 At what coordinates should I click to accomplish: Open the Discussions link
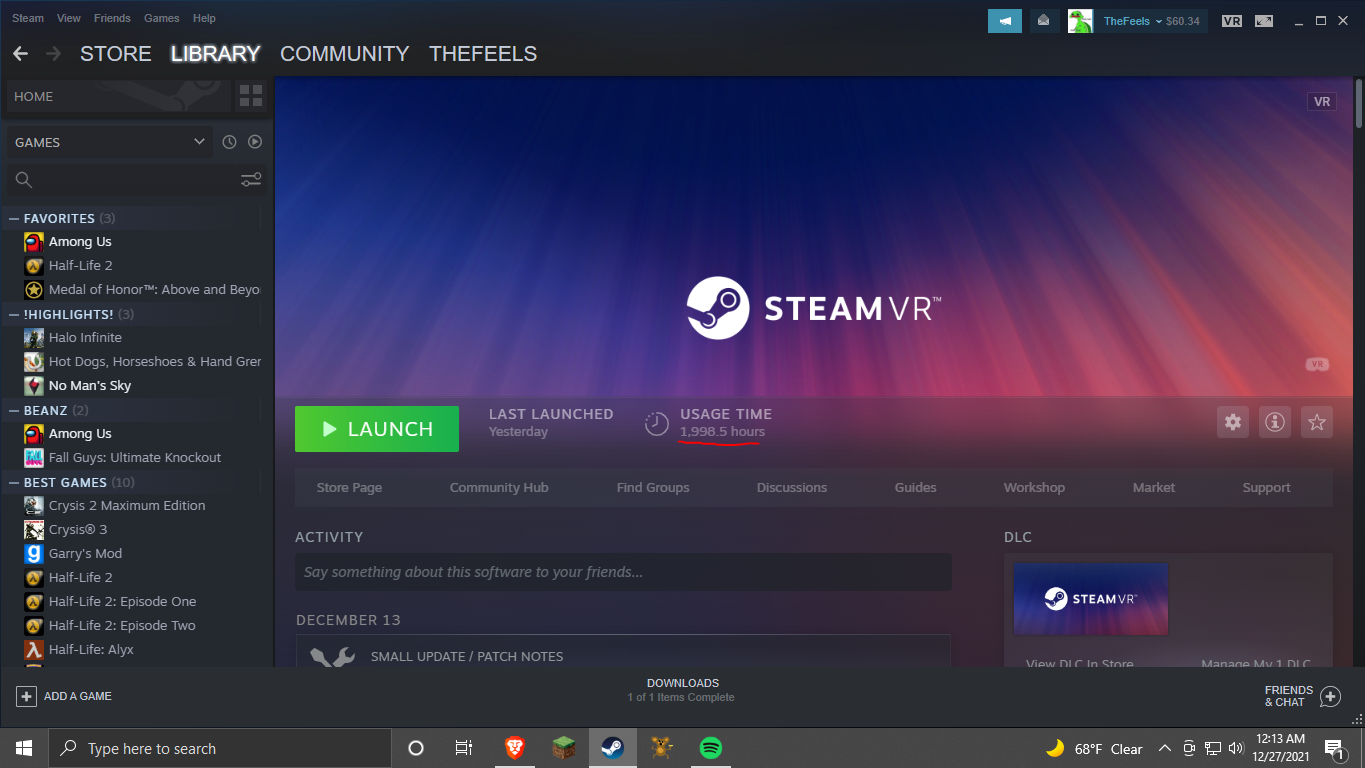pos(792,488)
